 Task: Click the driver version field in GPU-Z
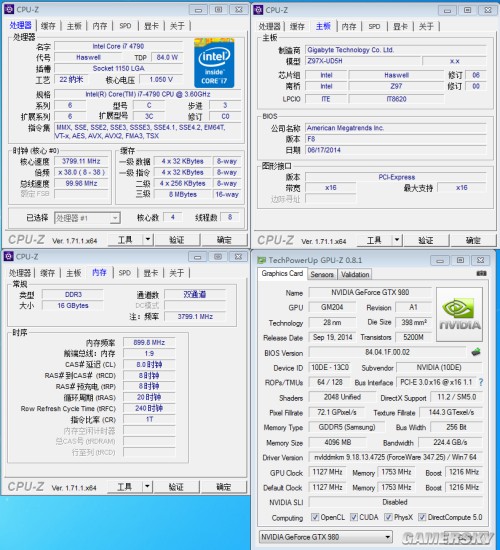395,457
